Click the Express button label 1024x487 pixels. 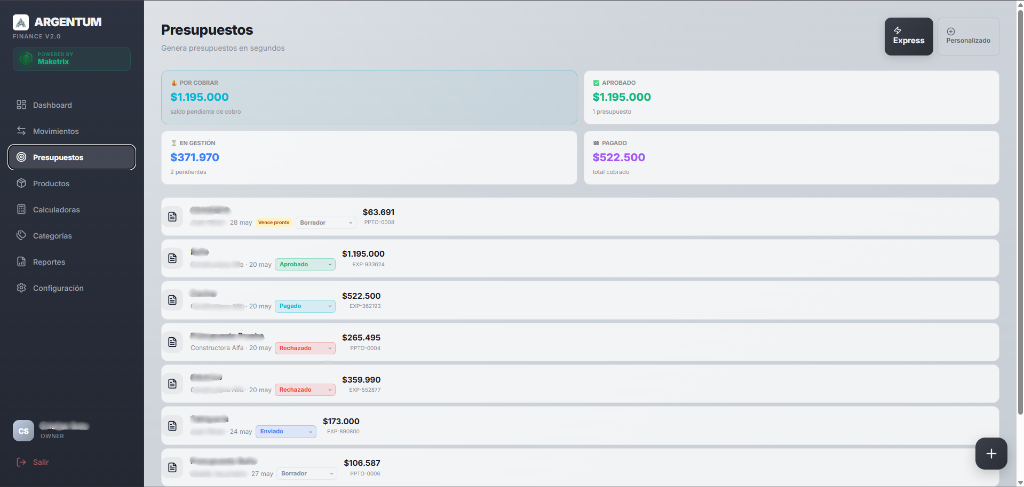pyautogui.click(x=908, y=40)
